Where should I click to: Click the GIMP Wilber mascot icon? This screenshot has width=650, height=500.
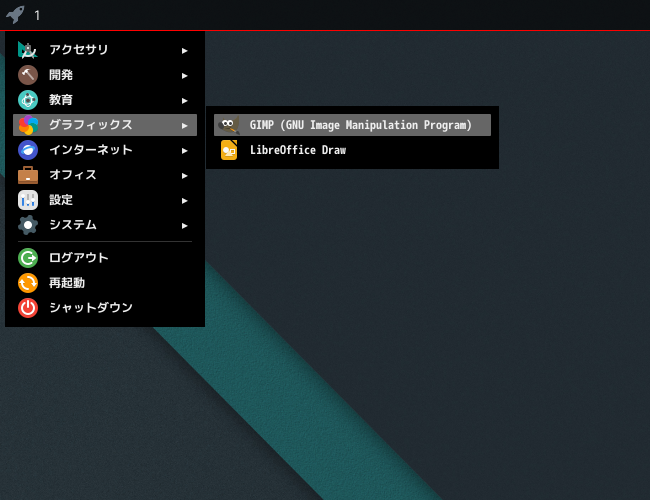click(229, 125)
